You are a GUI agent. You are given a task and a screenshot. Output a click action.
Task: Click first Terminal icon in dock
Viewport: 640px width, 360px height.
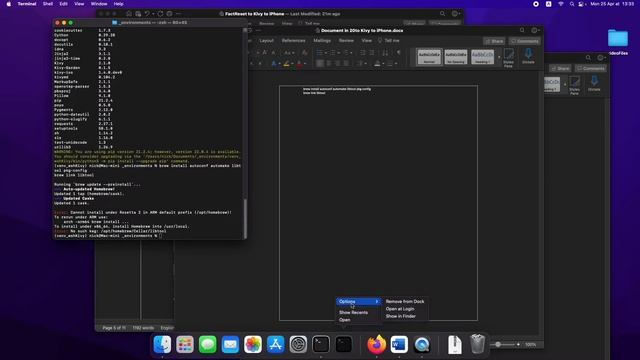coord(321,344)
